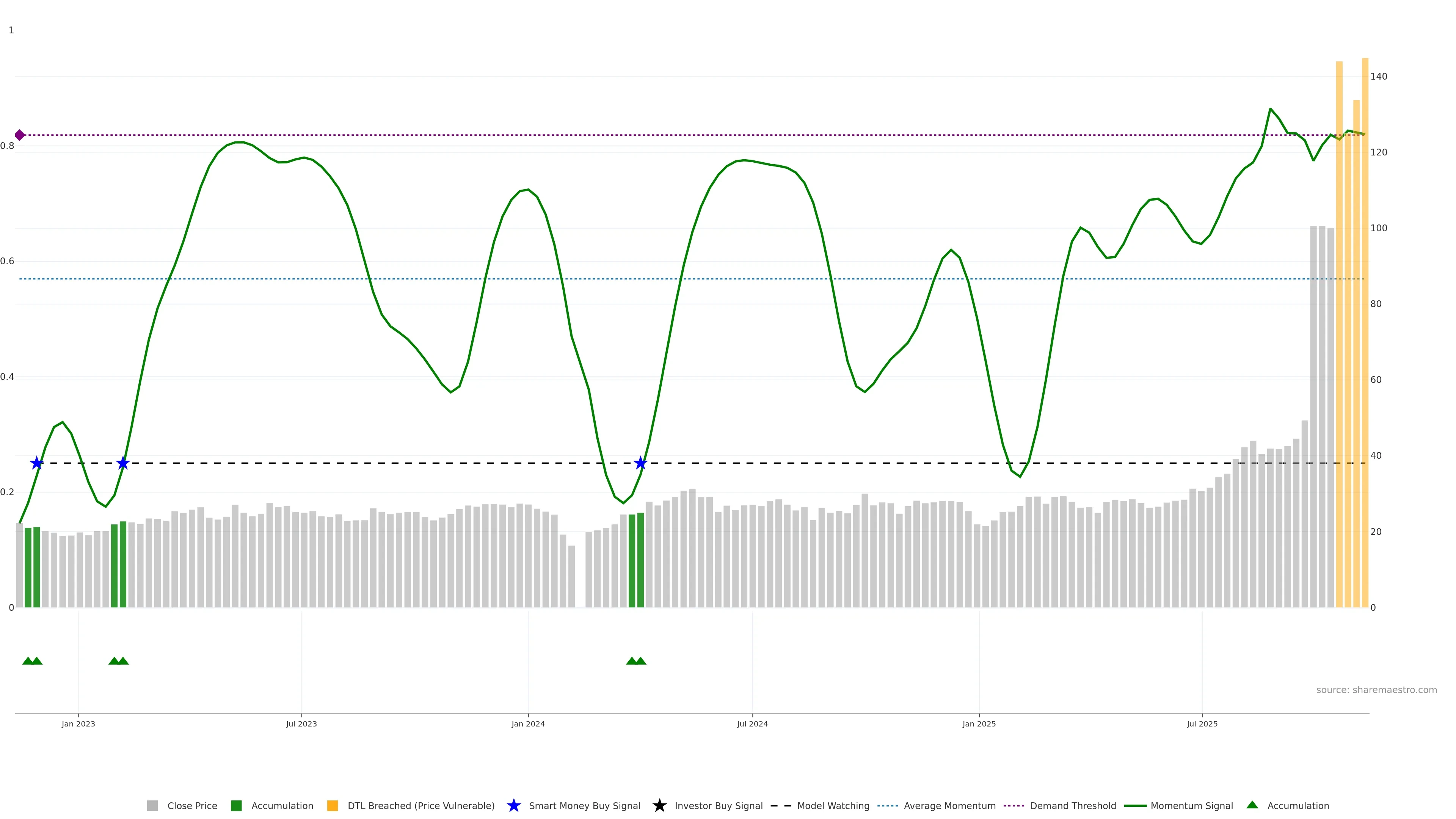Screen dimensions: 1456x819
Task: Toggle the Average Momentum series in the legend
Action: click(949, 806)
